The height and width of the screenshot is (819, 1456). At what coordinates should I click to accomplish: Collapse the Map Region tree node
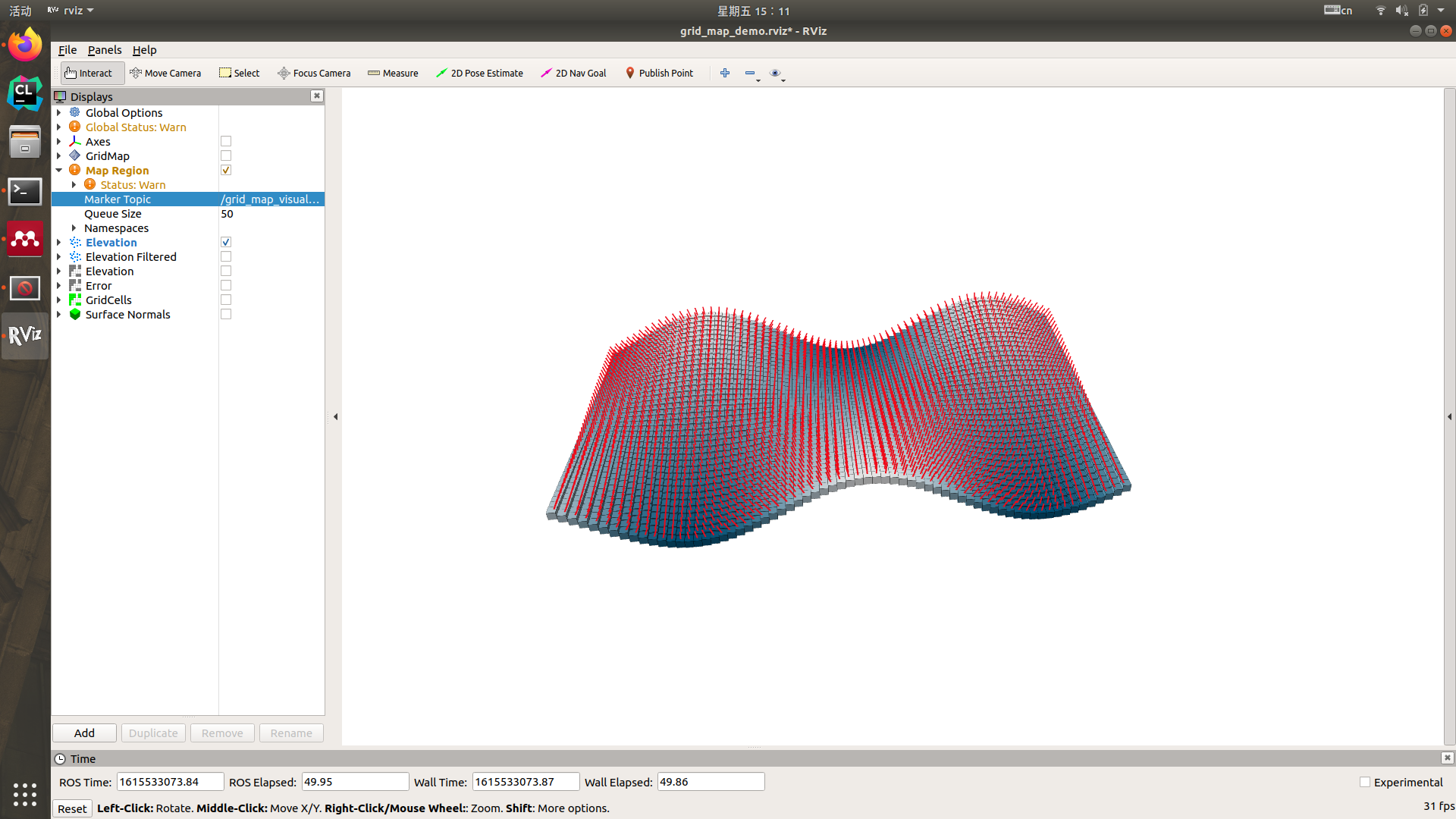coord(59,171)
